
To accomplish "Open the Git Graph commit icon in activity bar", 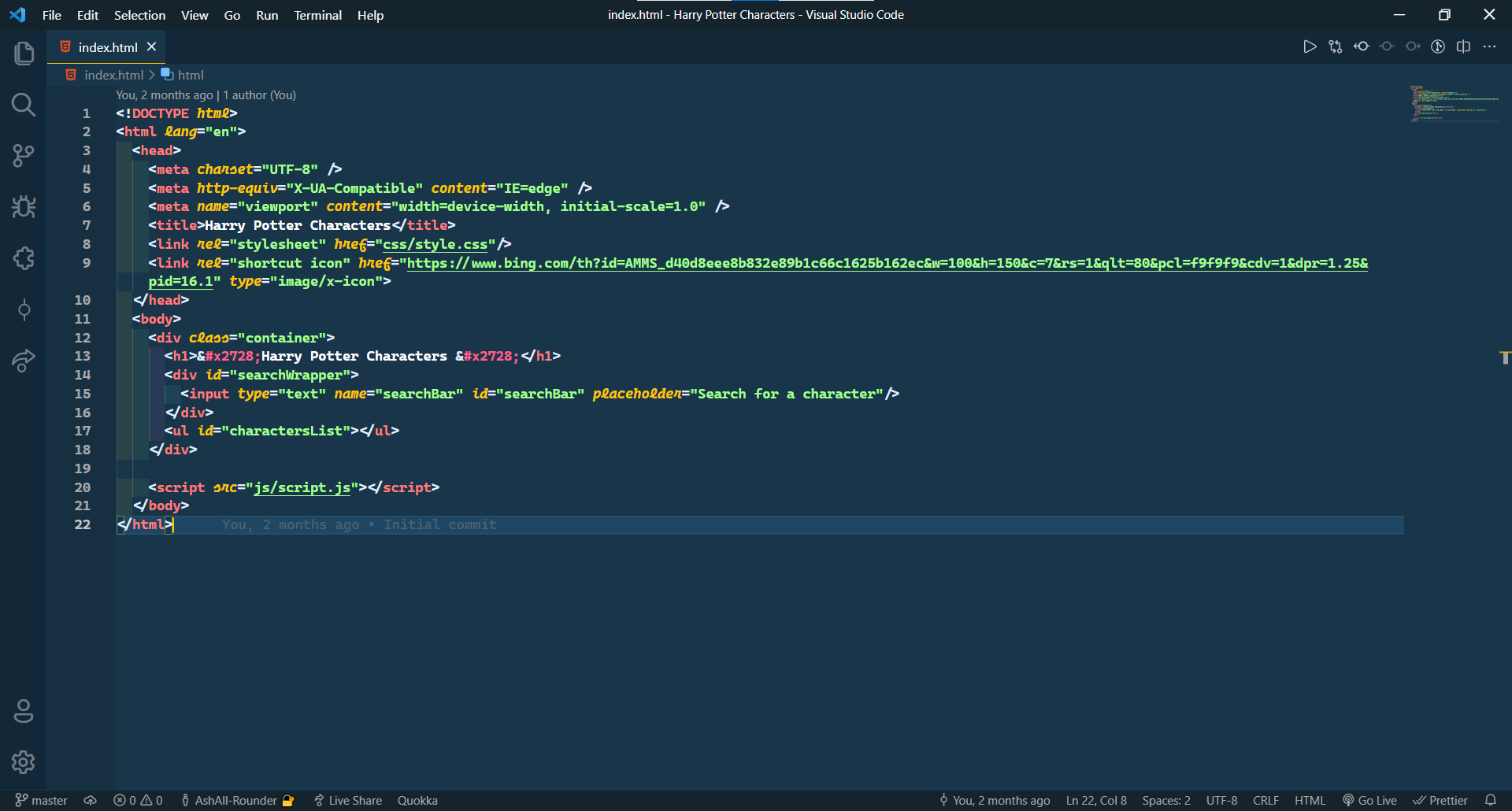I will click(24, 309).
